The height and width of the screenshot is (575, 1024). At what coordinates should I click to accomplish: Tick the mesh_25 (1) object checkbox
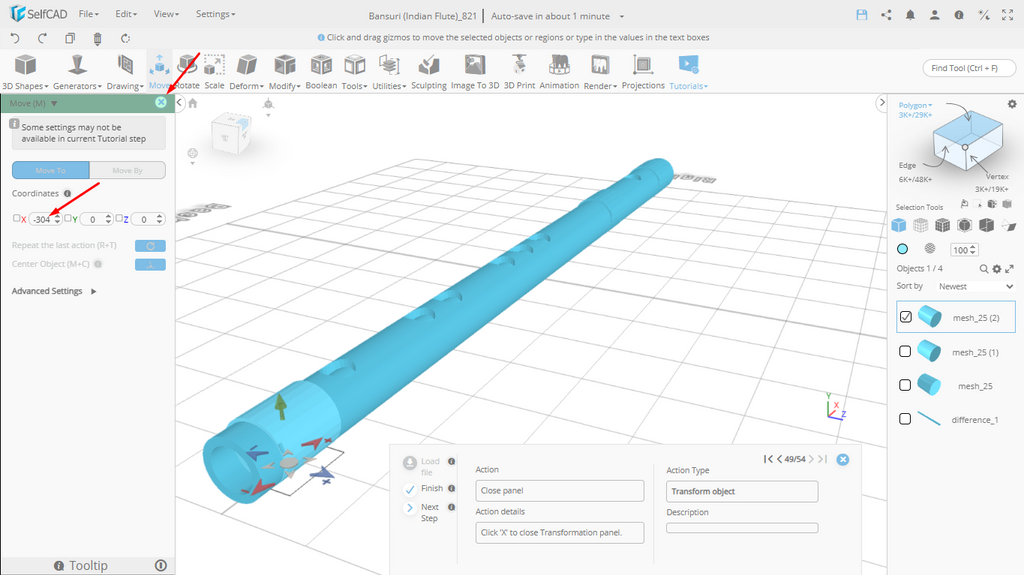pyautogui.click(x=905, y=352)
